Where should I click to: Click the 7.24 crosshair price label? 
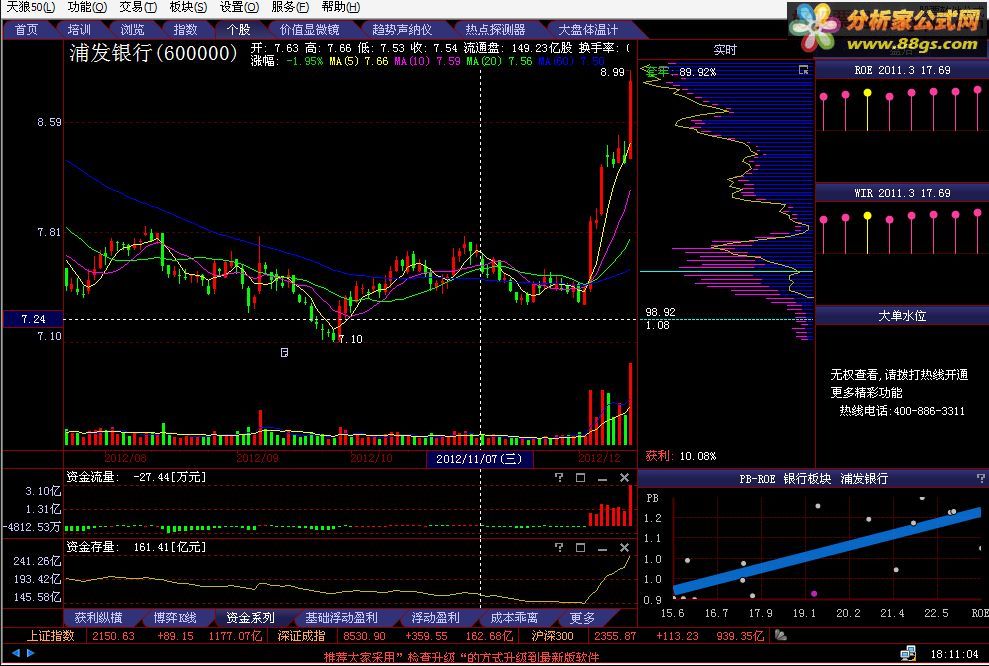[x=33, y=319]
